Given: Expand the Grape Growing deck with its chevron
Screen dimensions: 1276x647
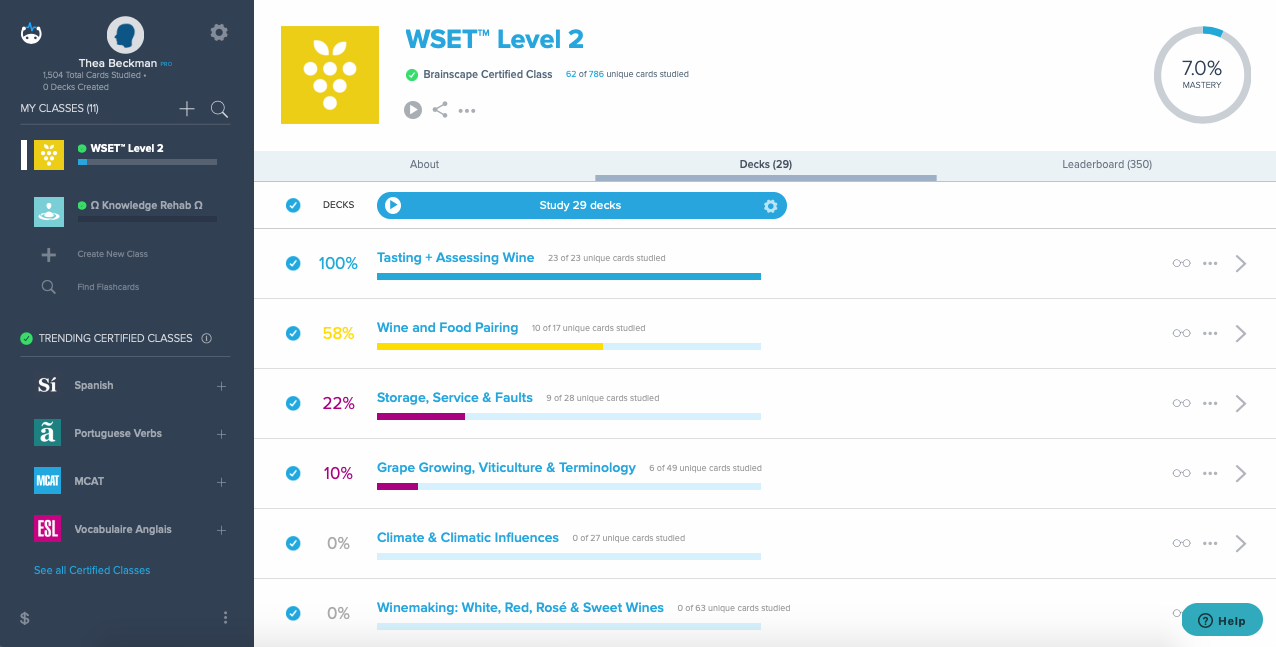Looking at the screenshot, I should (1241, 473).
